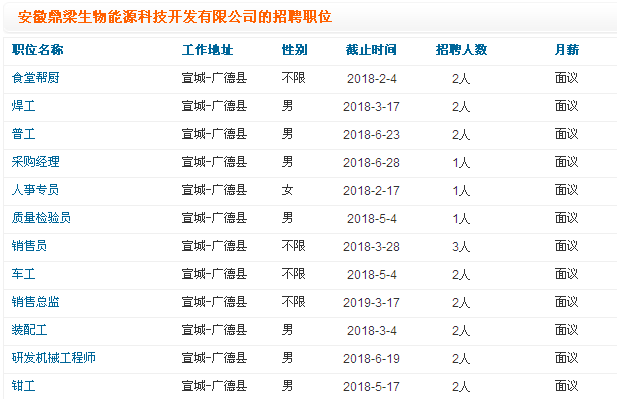Click 宣城-广德县 address in 钳工 row
The height and width of the screenshot is (399, 617).
[x=214, y=385]
